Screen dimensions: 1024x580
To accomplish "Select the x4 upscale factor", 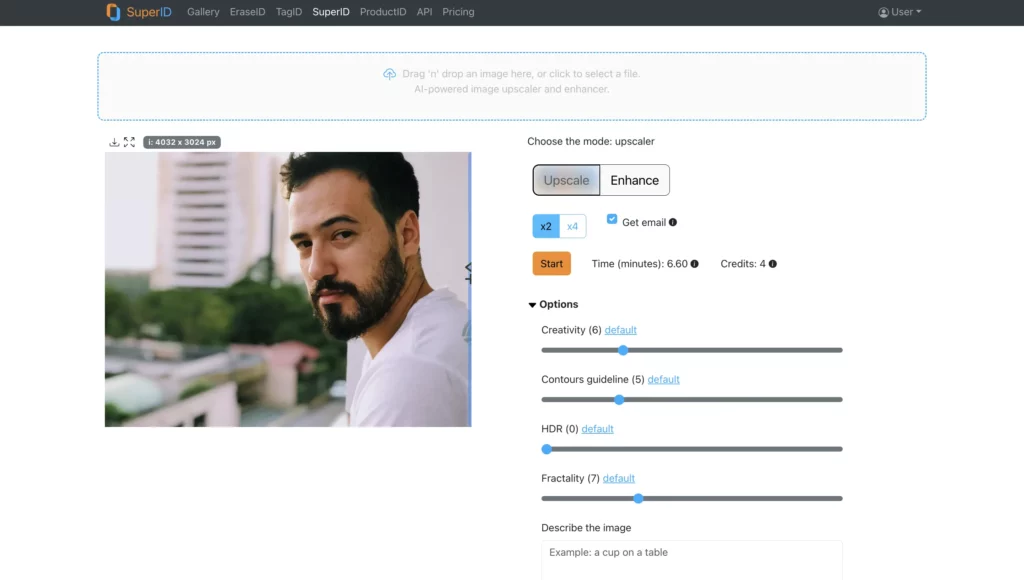I will tap(572, 226).
